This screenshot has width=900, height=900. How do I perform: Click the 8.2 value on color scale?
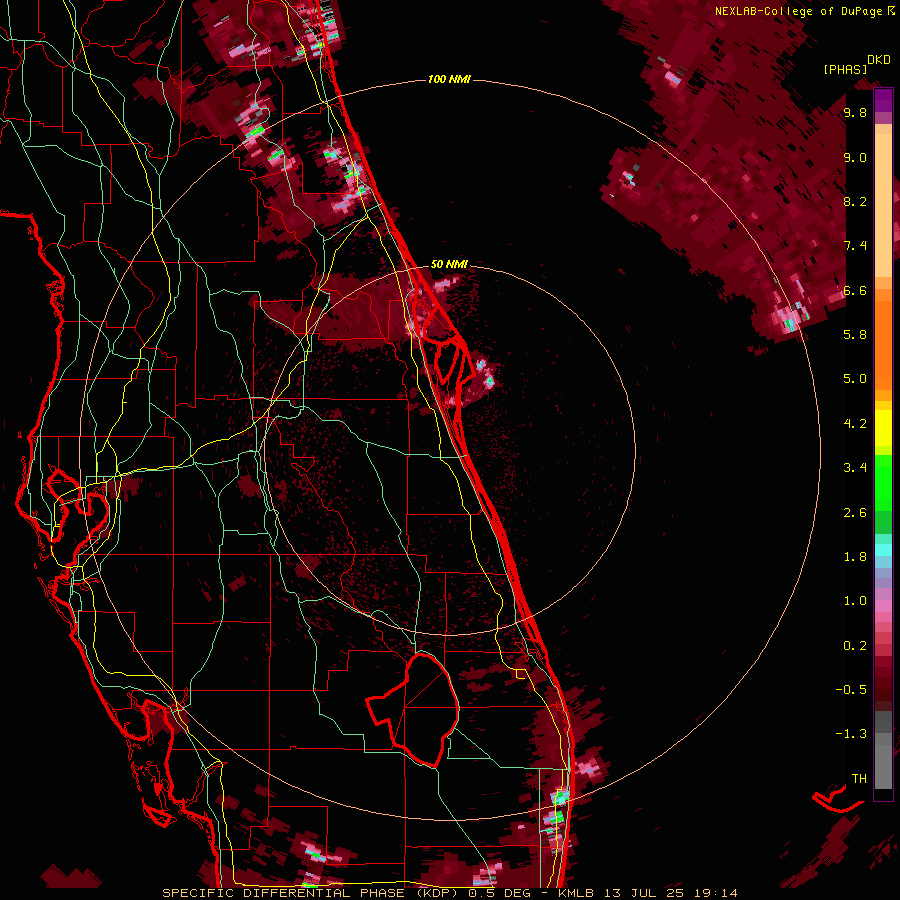tap(855, 201)
